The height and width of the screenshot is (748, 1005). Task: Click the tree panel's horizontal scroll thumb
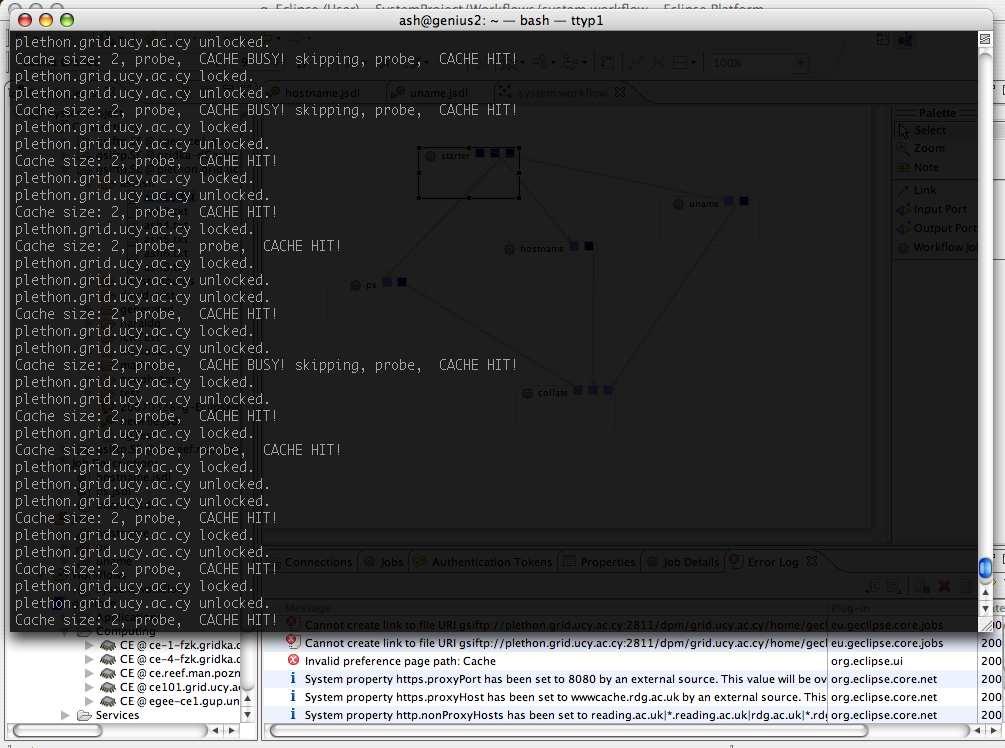pyautogui.click(x=57, y=730)
